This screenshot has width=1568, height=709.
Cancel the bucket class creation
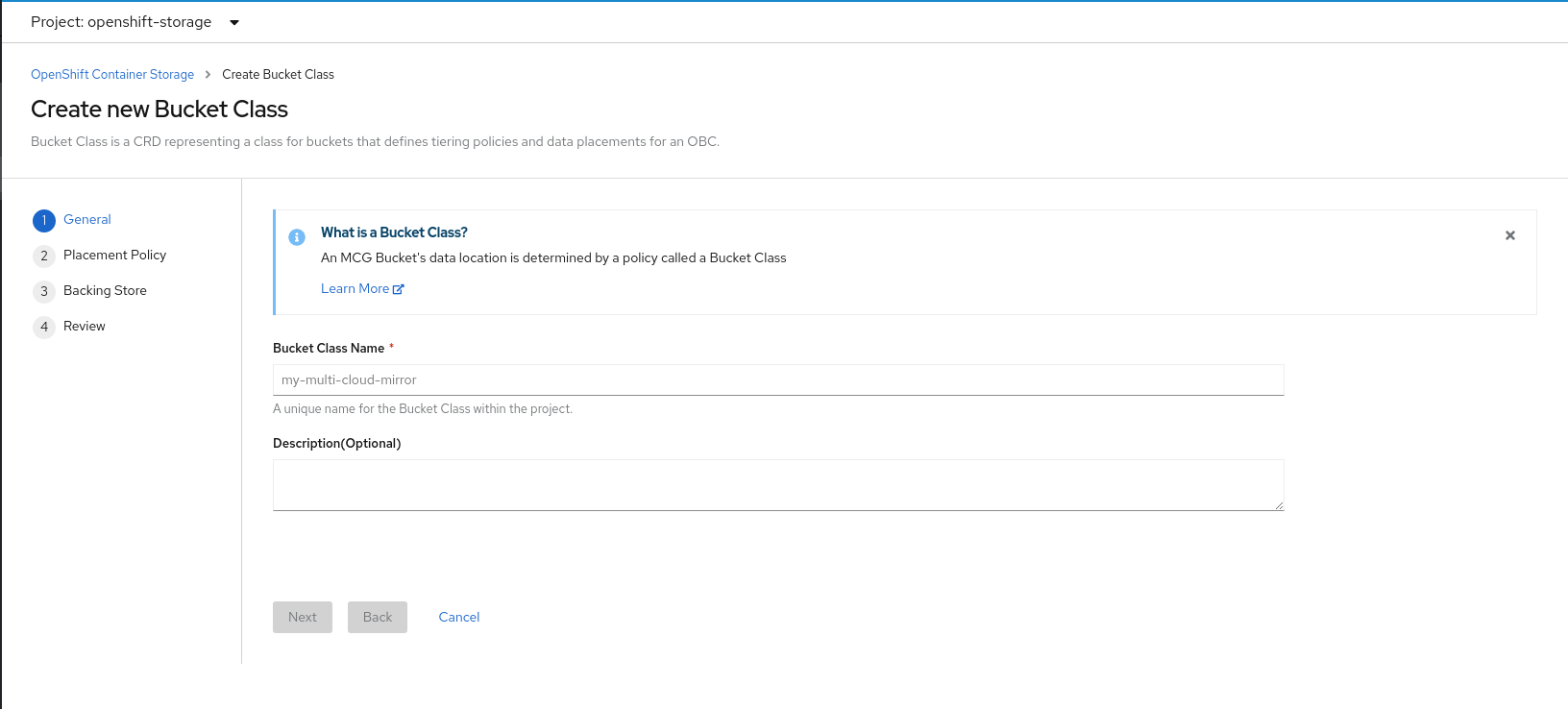pyautogui.click(x=459, y=617)
